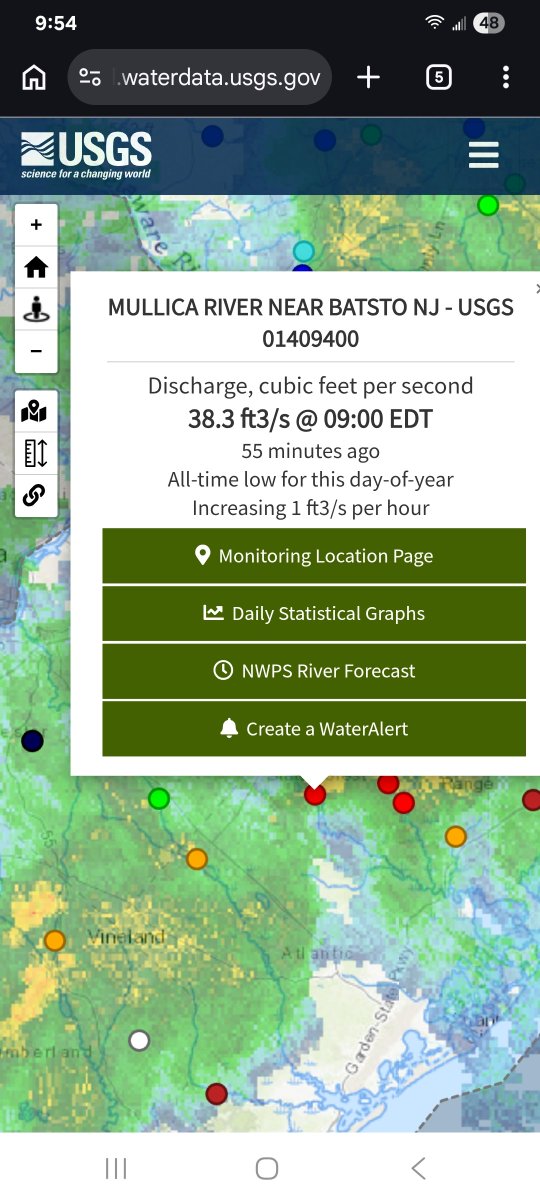Open the legend tool icon
Viewport: 540px width, 1200px height.
pyautogui.click(x=35, y=453)
